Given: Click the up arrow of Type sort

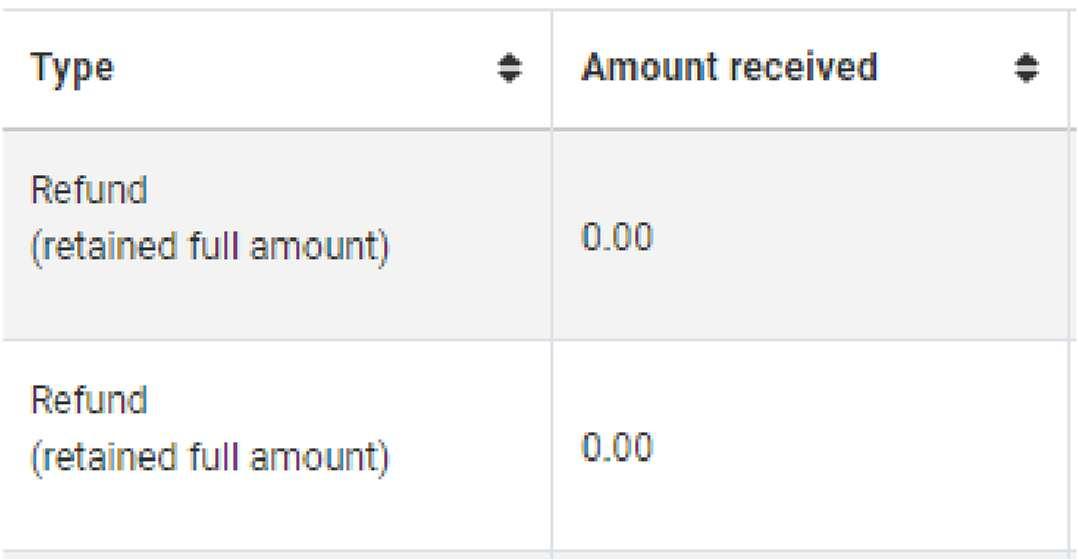Looking at the screenshot, I should 510,61.
